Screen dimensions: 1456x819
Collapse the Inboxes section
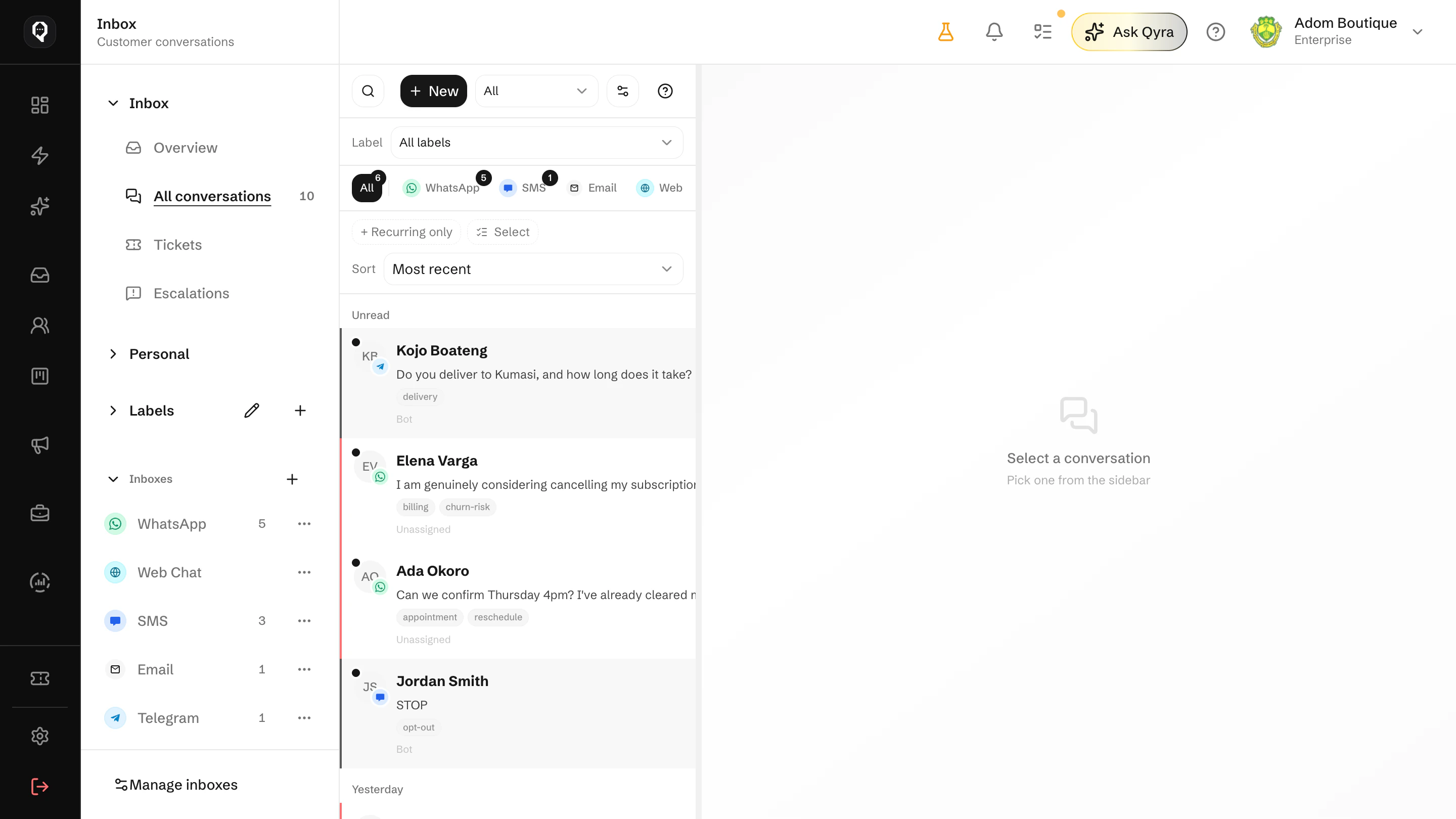point(113,479)
